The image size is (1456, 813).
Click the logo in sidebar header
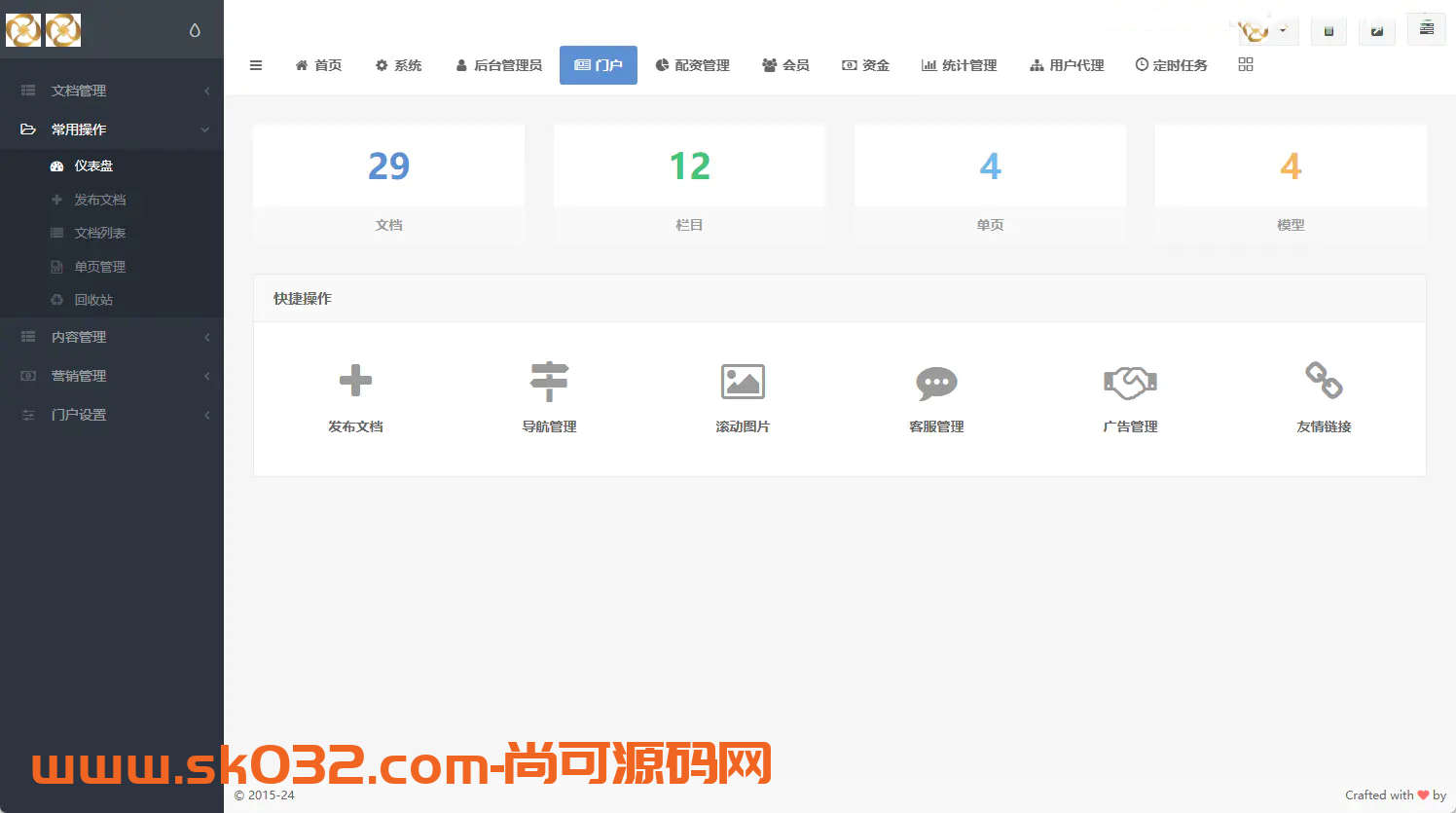(x=44, y=30)
